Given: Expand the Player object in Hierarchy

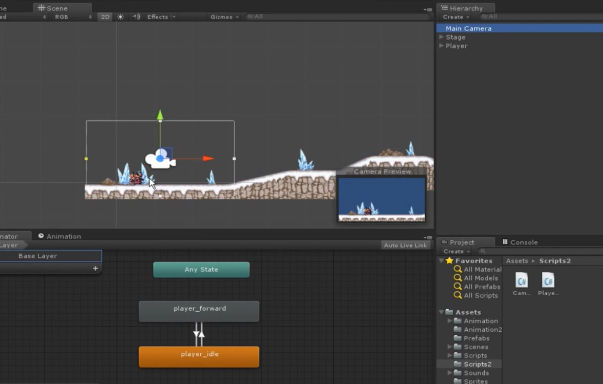Looking at the screenshot, I should tap(441, 46).
